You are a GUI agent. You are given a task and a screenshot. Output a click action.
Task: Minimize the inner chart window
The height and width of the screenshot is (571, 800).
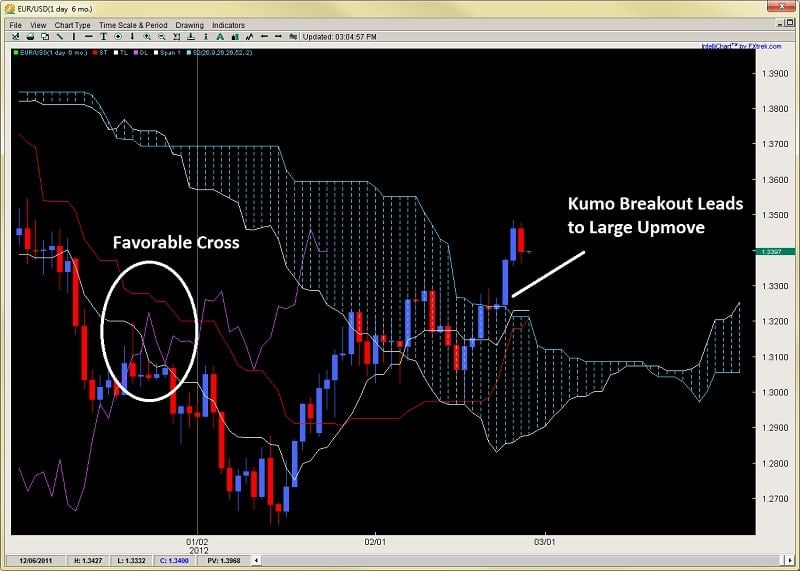780,23
